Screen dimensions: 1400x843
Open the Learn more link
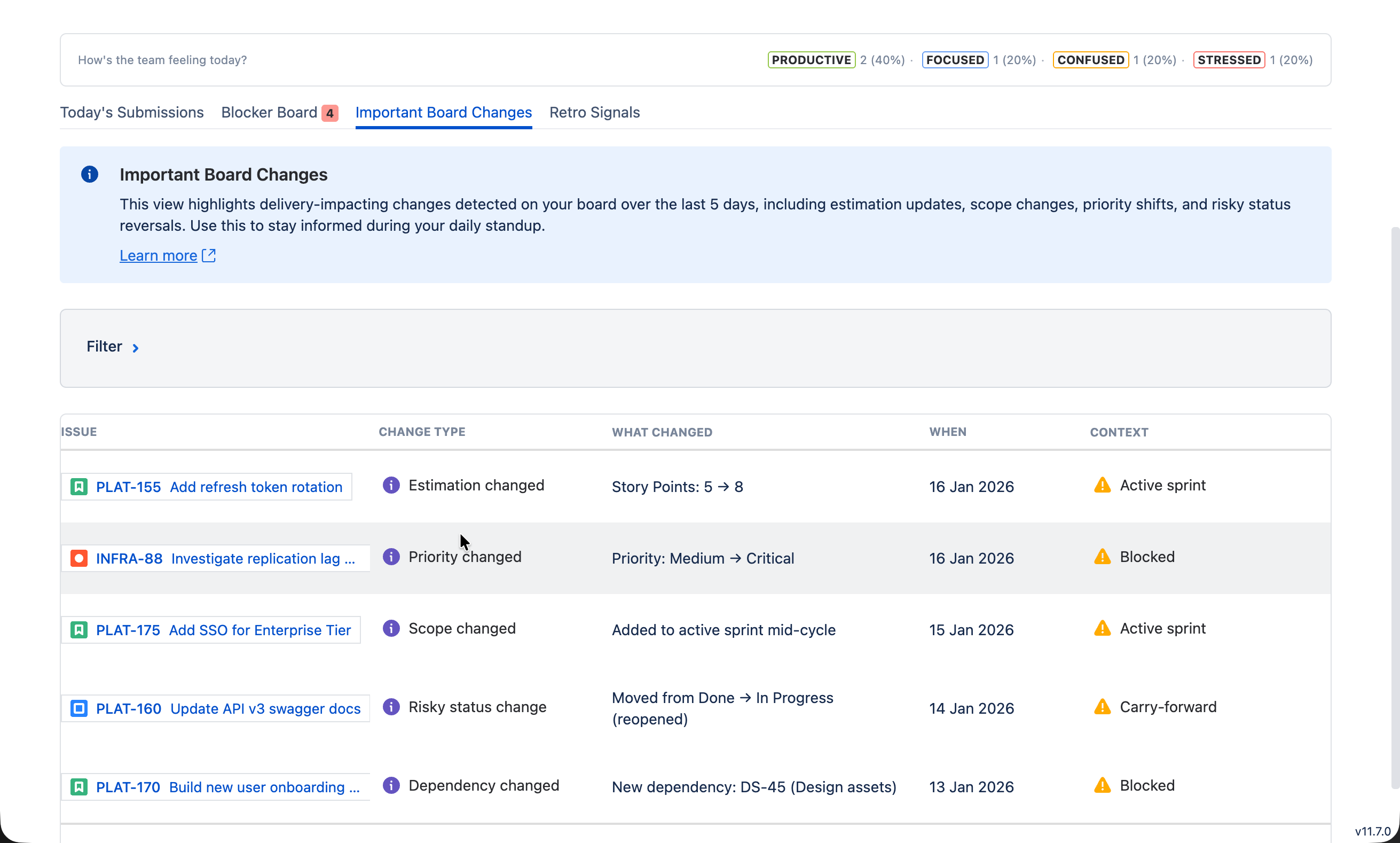coord(159,256)
